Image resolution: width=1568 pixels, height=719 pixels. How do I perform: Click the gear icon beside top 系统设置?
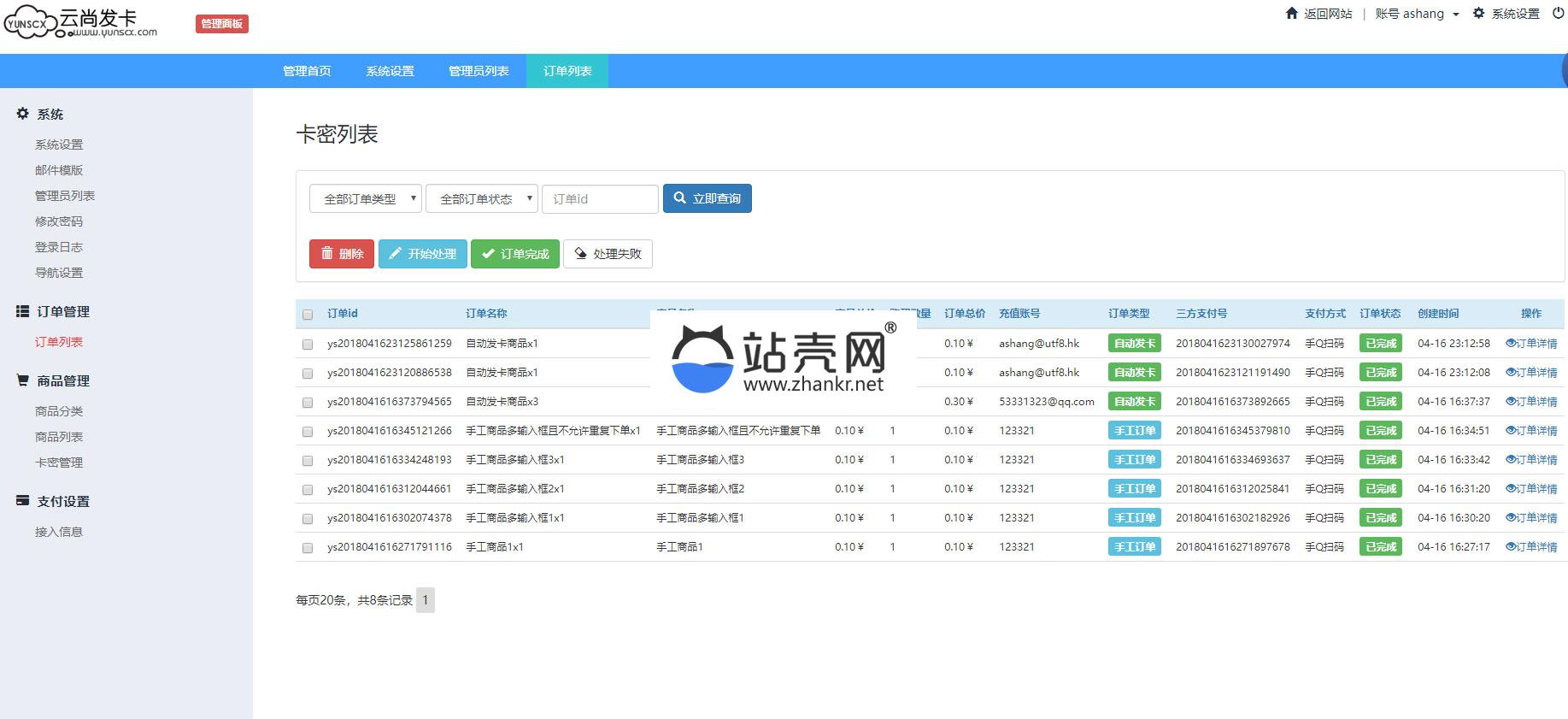(1478, 13)
